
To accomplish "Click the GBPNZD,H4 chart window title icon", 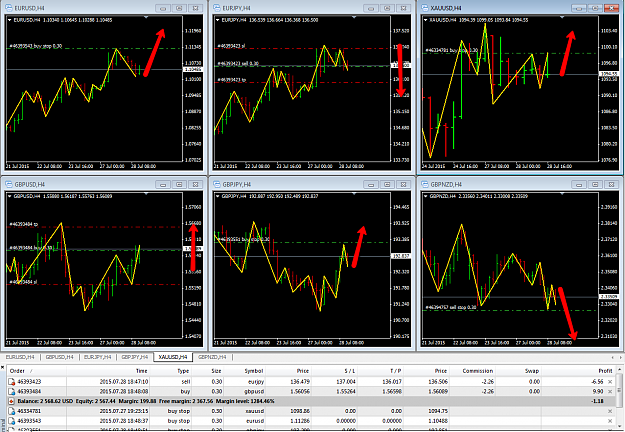I will [425, 184].
